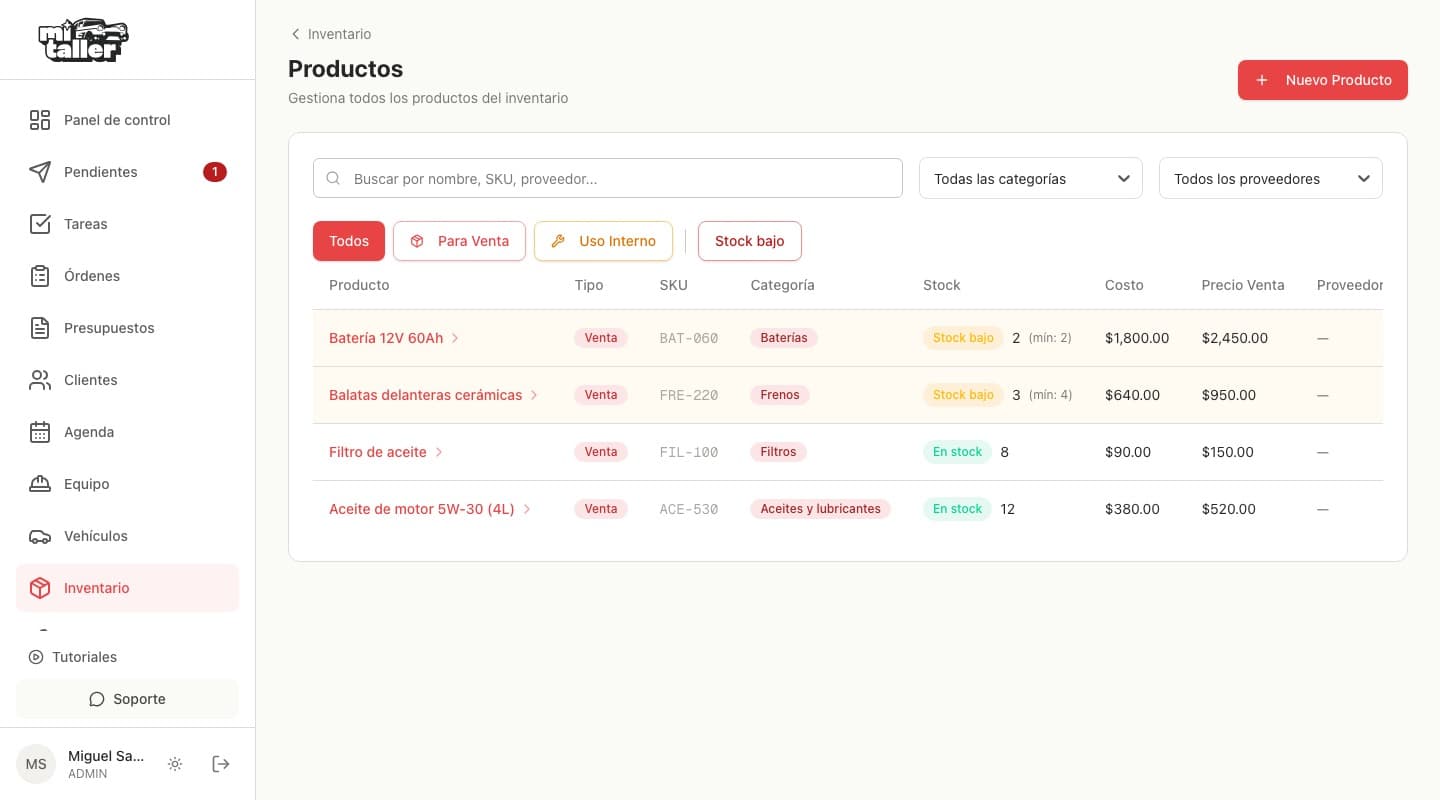Image resolution: width=1440 pixels, height=800 pixels.
Task: Click the Aceites y lubricantes tag
Action: (820, 509)
